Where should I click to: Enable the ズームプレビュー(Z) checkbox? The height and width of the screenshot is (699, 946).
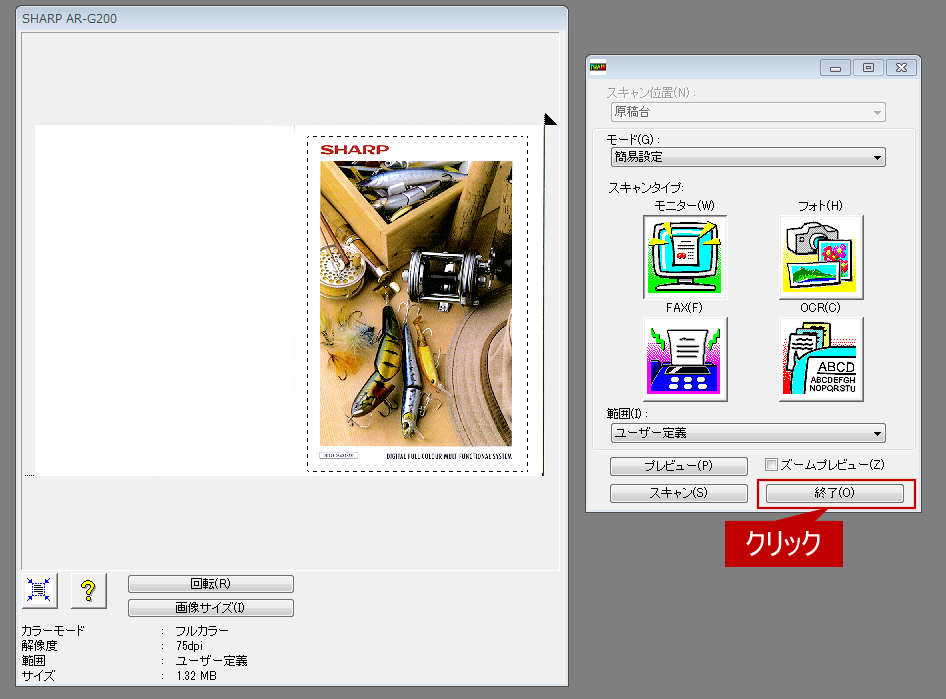771,464
